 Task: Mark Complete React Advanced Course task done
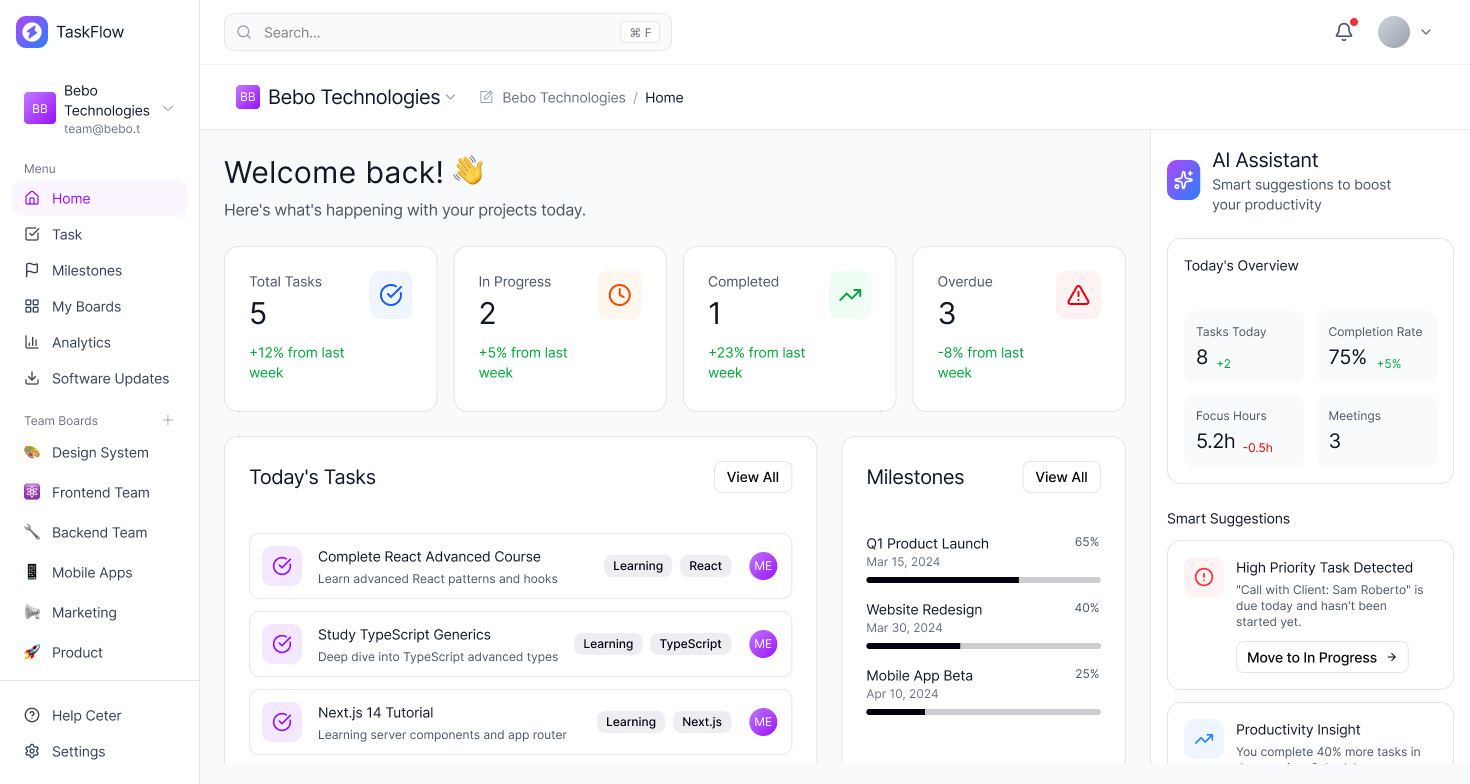click(282, 566)
